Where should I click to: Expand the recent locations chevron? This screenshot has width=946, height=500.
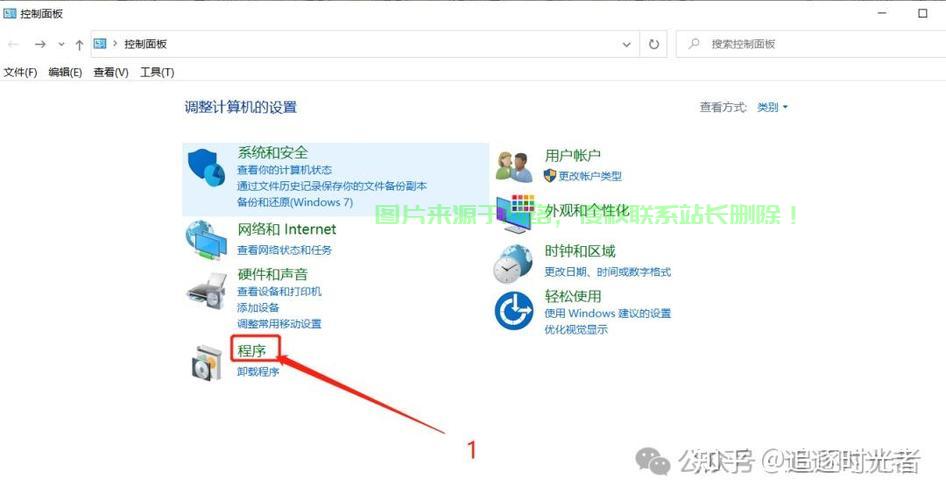click(x=62, y=44)
